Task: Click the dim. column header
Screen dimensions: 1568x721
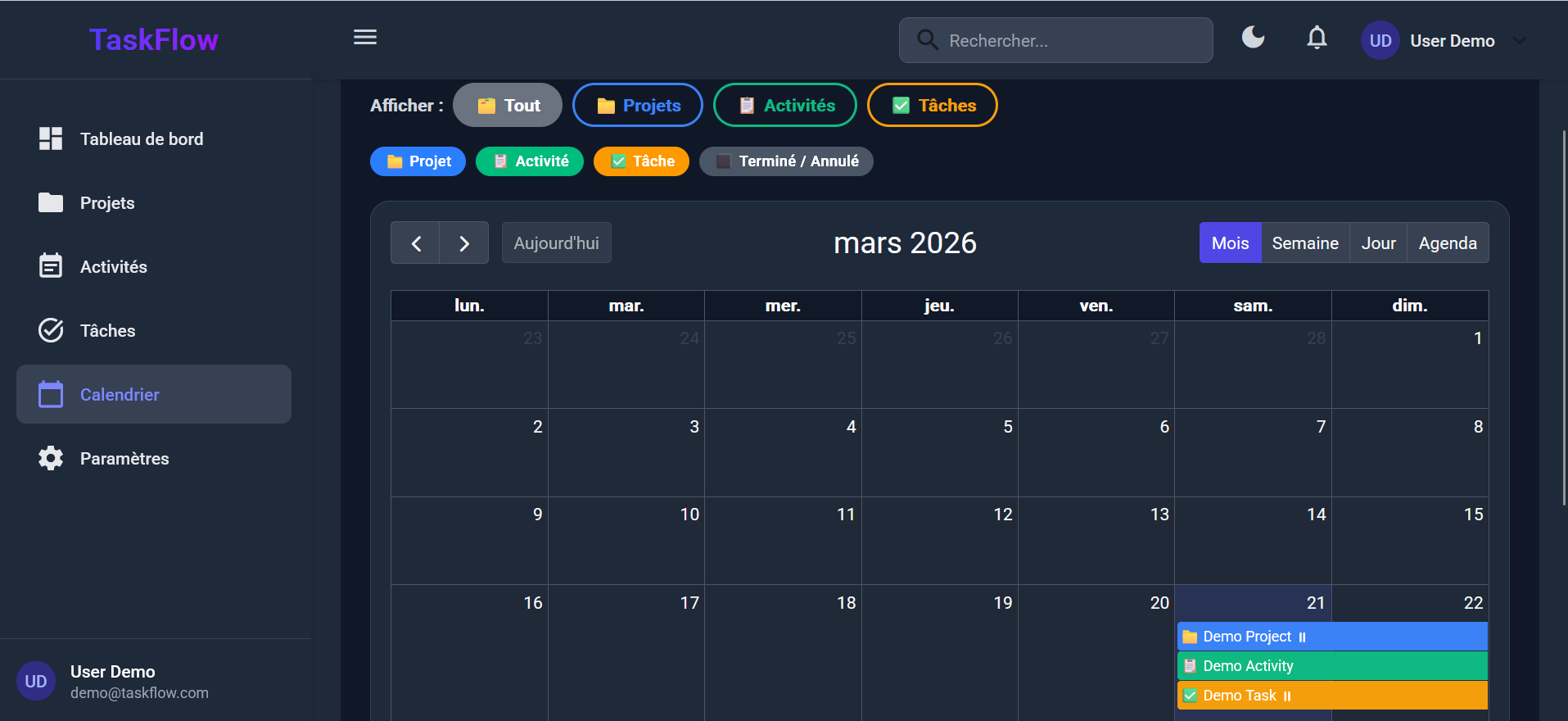Action: [1410, 306]
